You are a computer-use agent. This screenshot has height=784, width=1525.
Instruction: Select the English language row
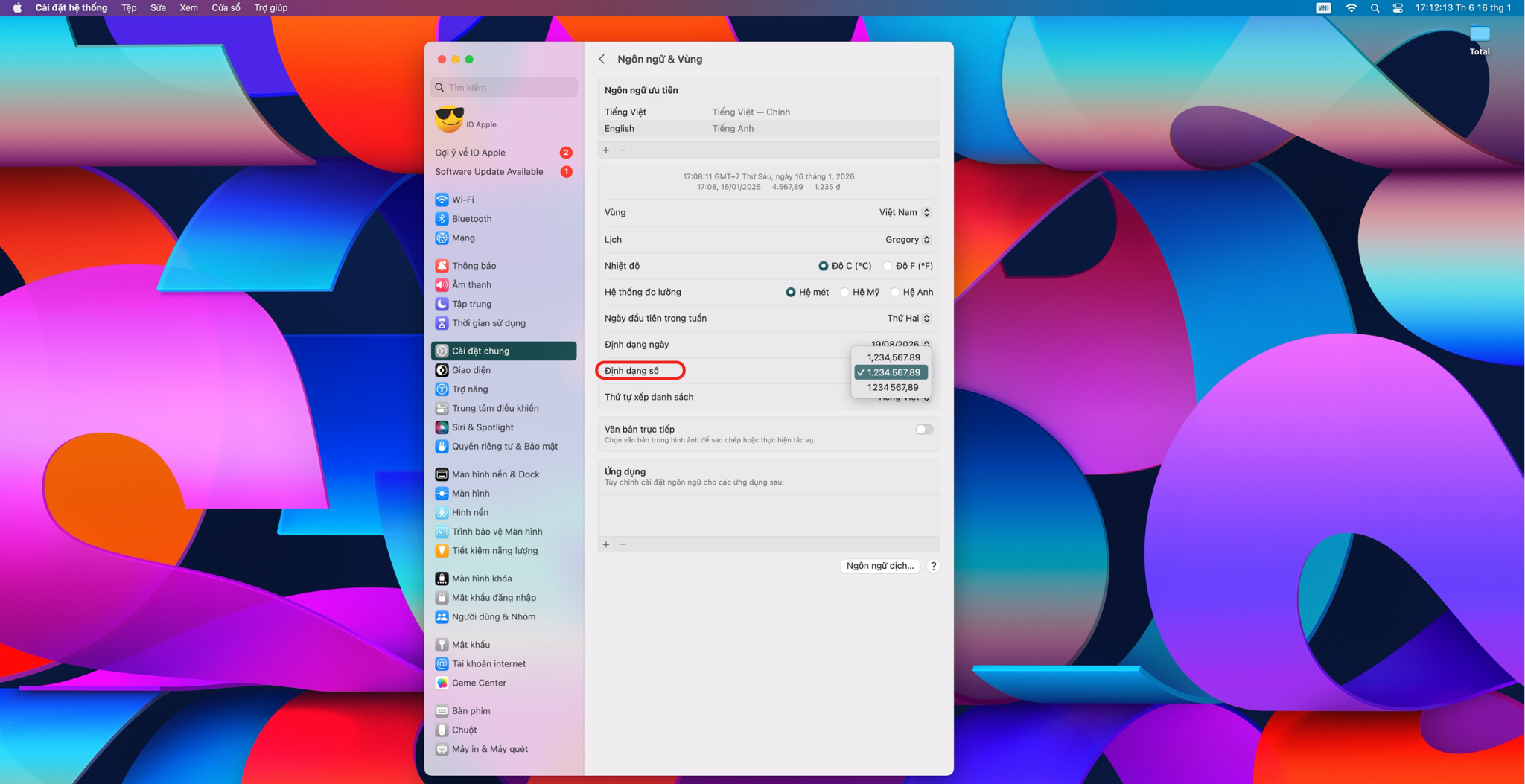768,129
